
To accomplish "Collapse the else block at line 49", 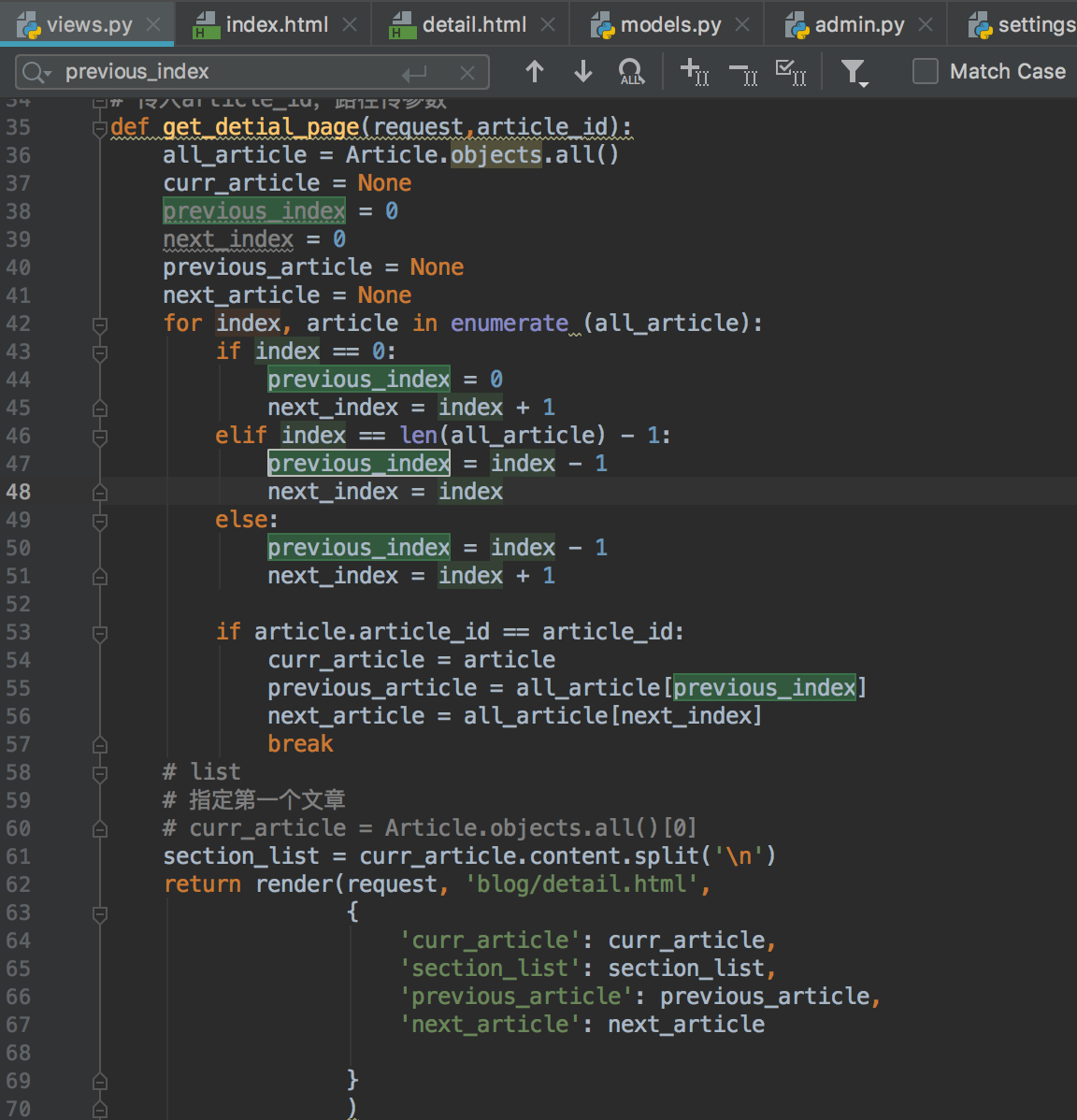I will (100, 521).
